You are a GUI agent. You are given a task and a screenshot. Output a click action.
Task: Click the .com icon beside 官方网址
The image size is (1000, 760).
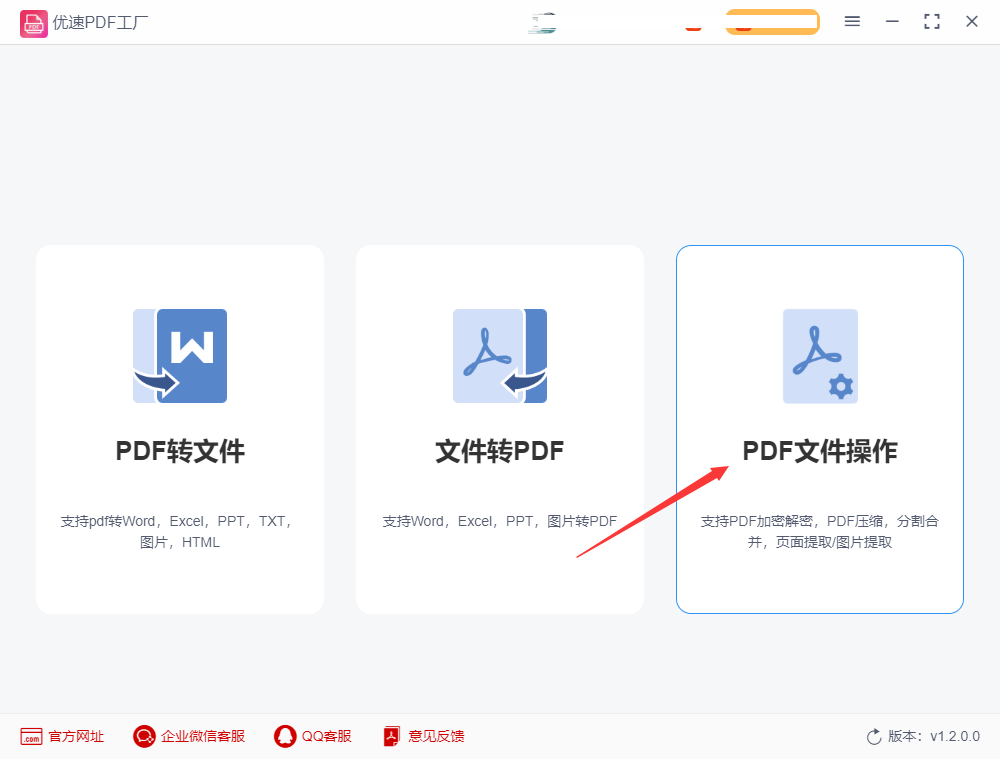point(31,736)
